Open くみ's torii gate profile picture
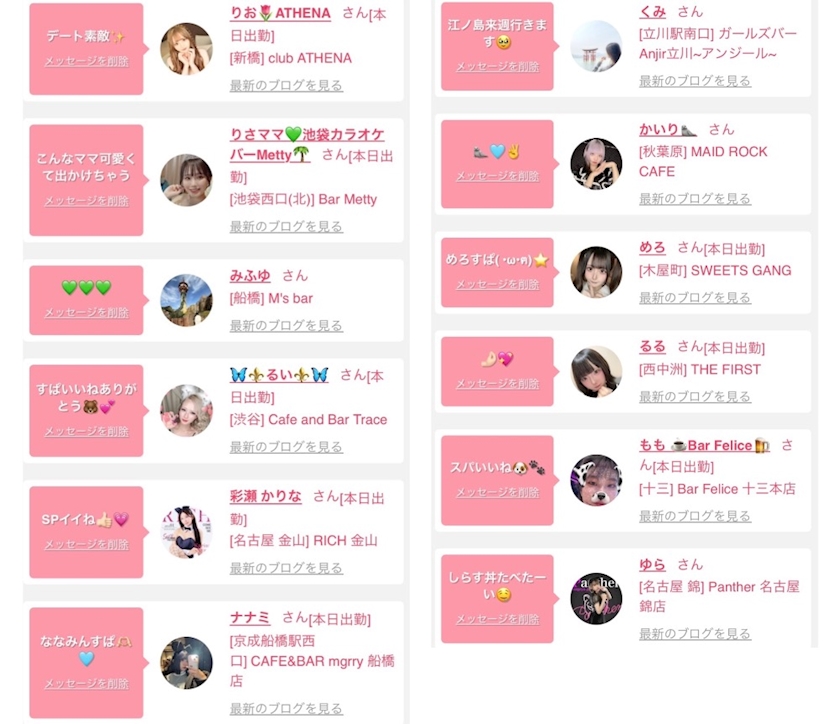Image resolution: width=840 pixels, height=724 pixels. click(x=596, y=46)
